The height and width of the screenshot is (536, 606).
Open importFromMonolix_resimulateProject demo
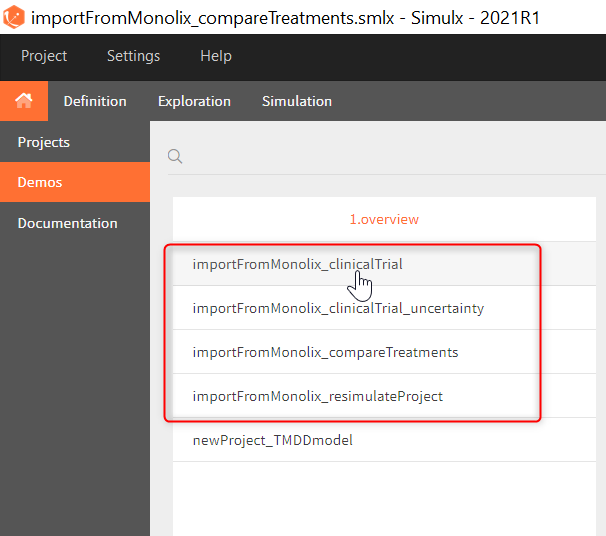(x=317, y=396)
